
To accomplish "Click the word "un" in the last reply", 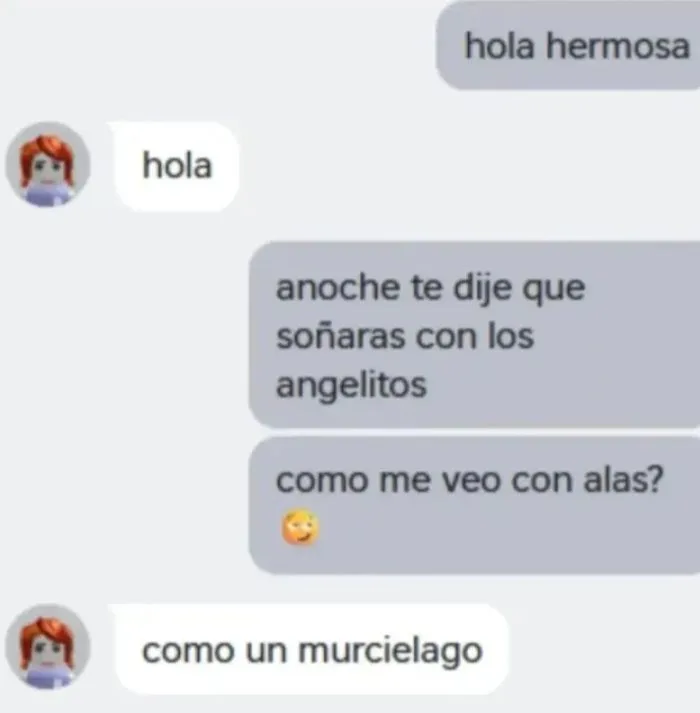I will 266,653.
